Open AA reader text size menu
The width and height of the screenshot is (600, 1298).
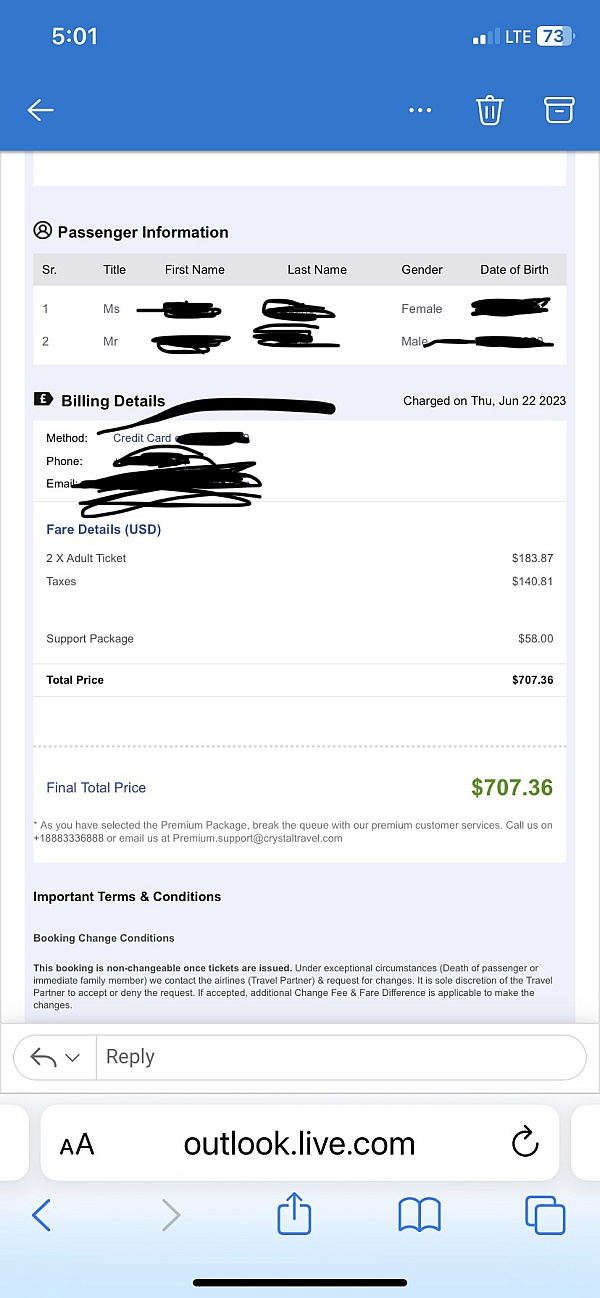[77, 1144]
